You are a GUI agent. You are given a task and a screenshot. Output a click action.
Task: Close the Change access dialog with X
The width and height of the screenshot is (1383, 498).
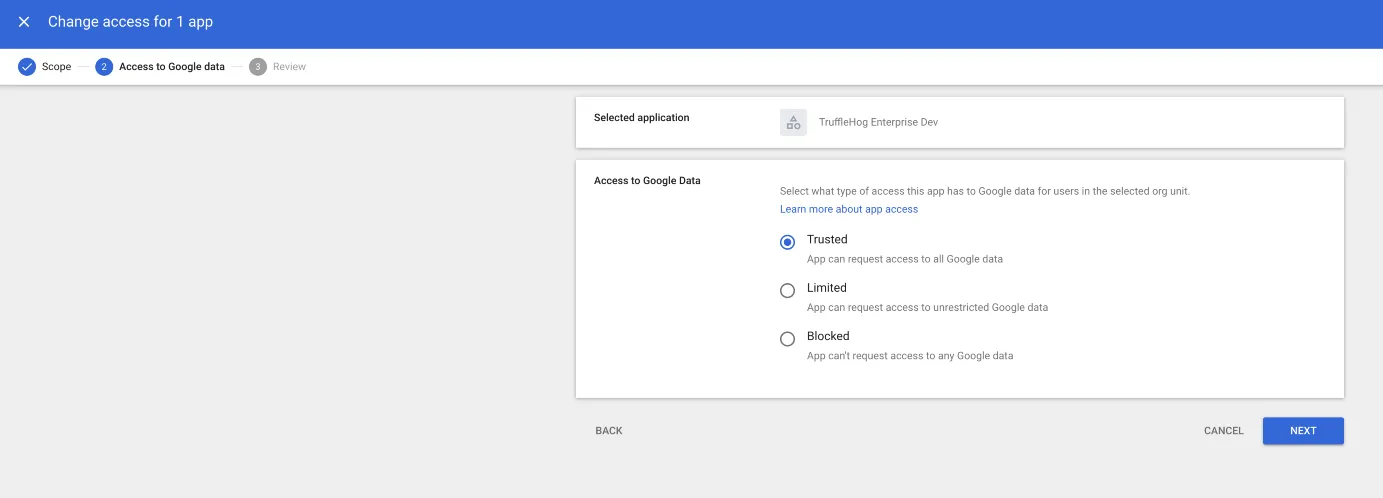tap(24, 22)
